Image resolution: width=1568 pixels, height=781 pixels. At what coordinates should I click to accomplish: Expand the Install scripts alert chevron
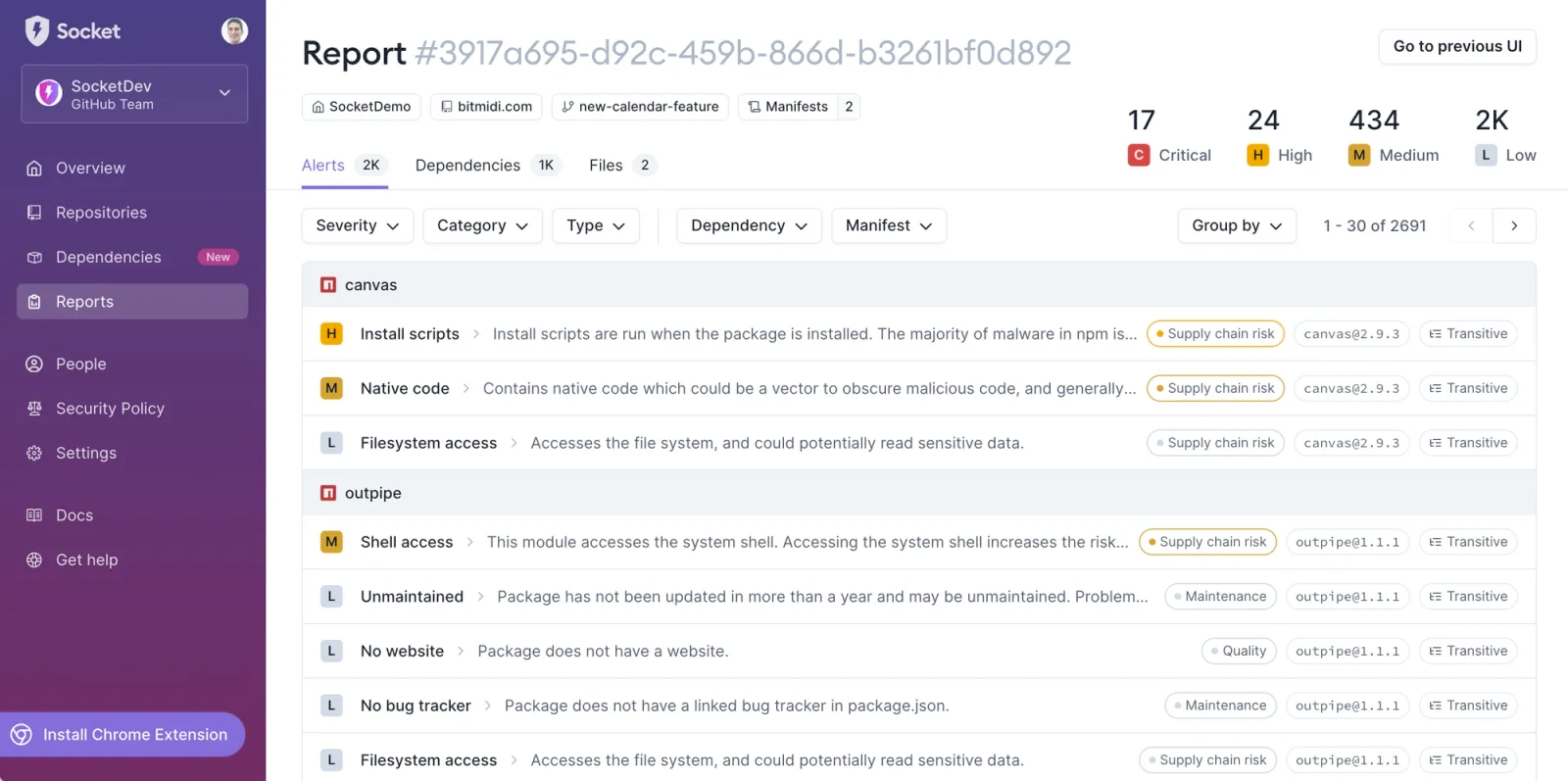(x=476, y=334)
